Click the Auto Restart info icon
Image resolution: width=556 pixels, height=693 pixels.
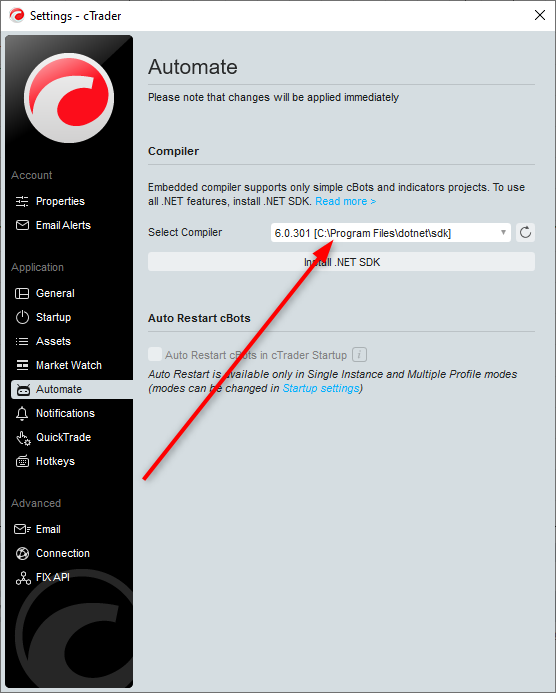[359, 354]
